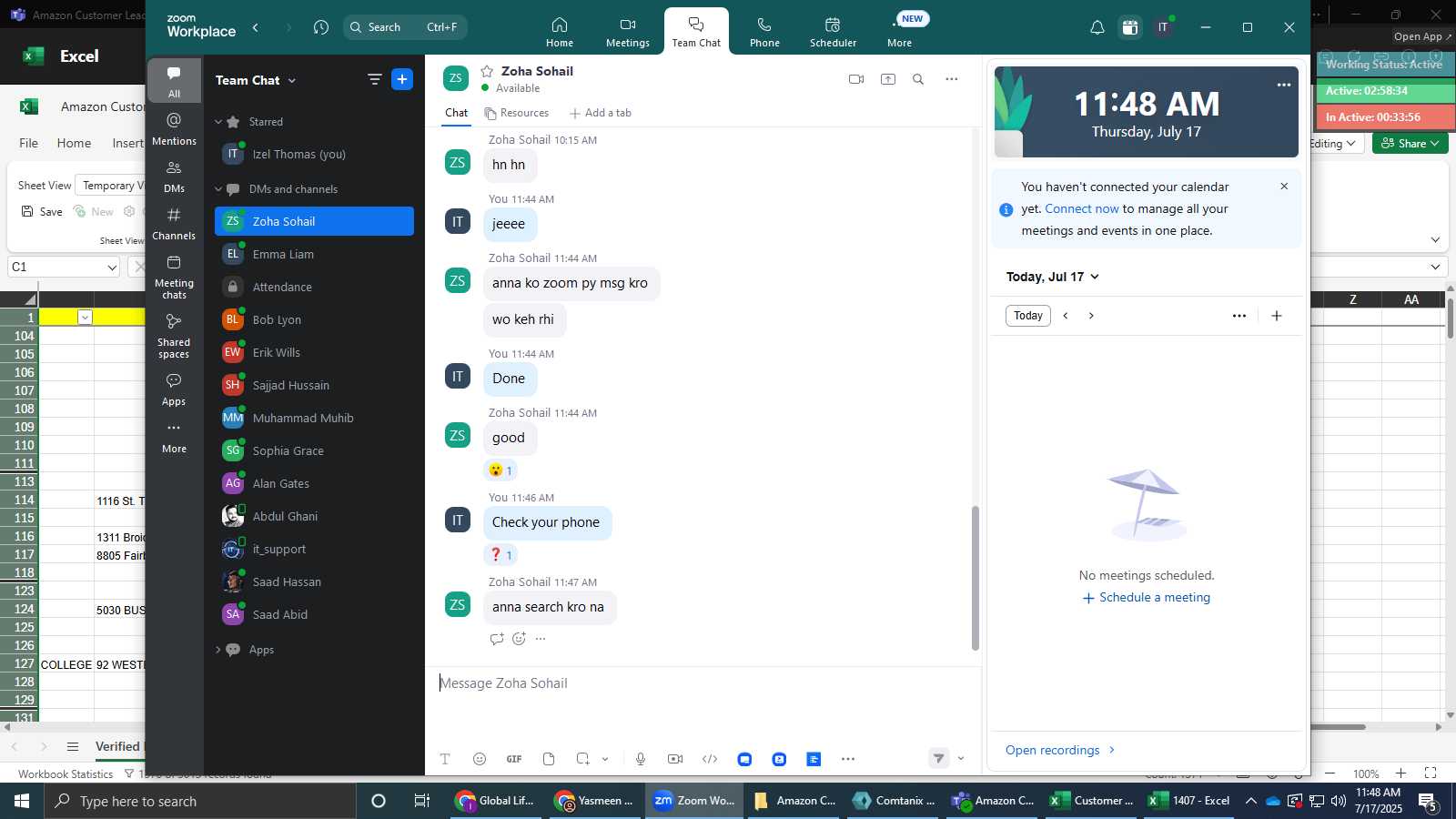Open more composer options ellipsis
The width and height of the screenshot is (1456, 819).
click(x=848, y=759)
